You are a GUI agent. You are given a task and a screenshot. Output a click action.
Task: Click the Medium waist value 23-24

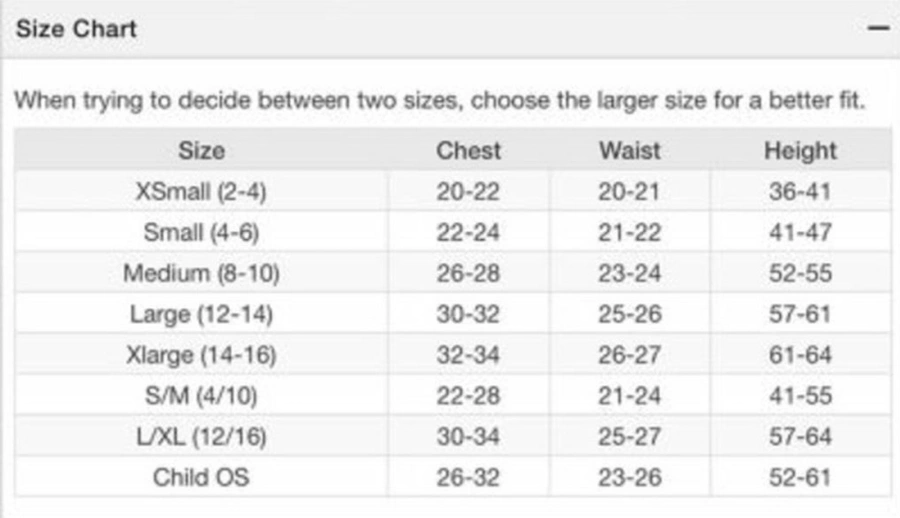click(630, 274)
